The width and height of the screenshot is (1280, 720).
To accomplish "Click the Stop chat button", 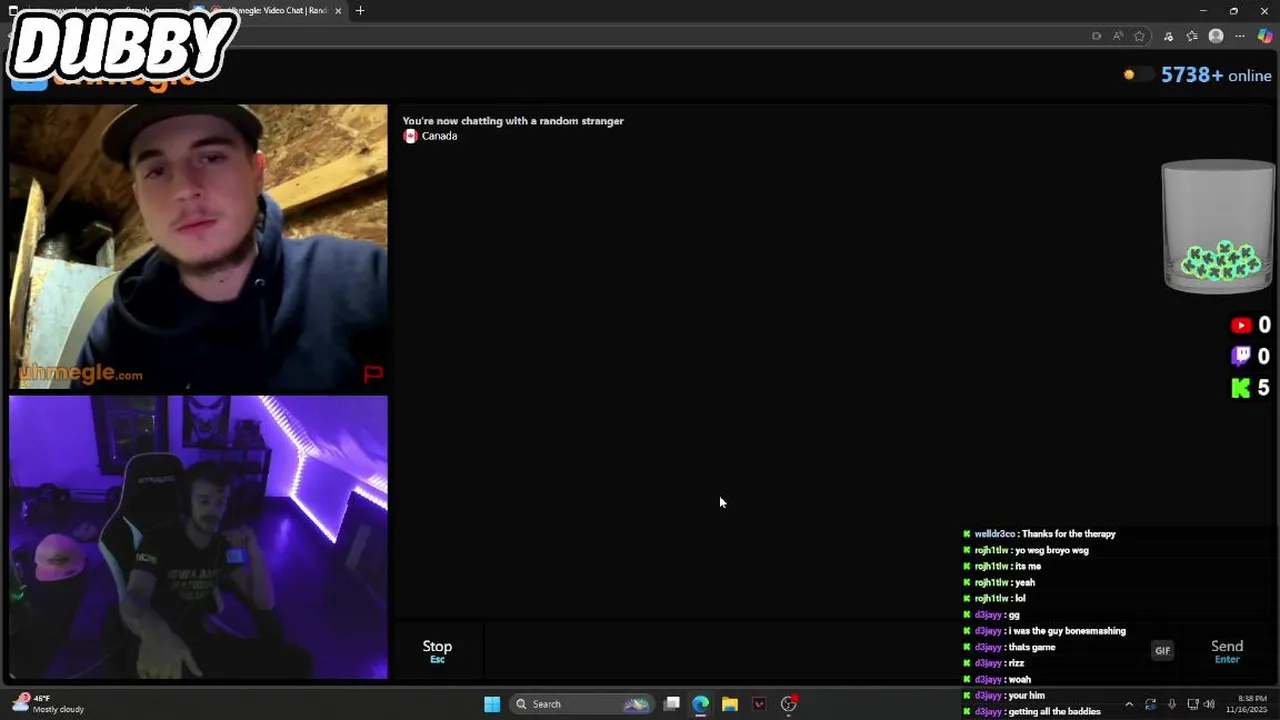I will (437, 651).
